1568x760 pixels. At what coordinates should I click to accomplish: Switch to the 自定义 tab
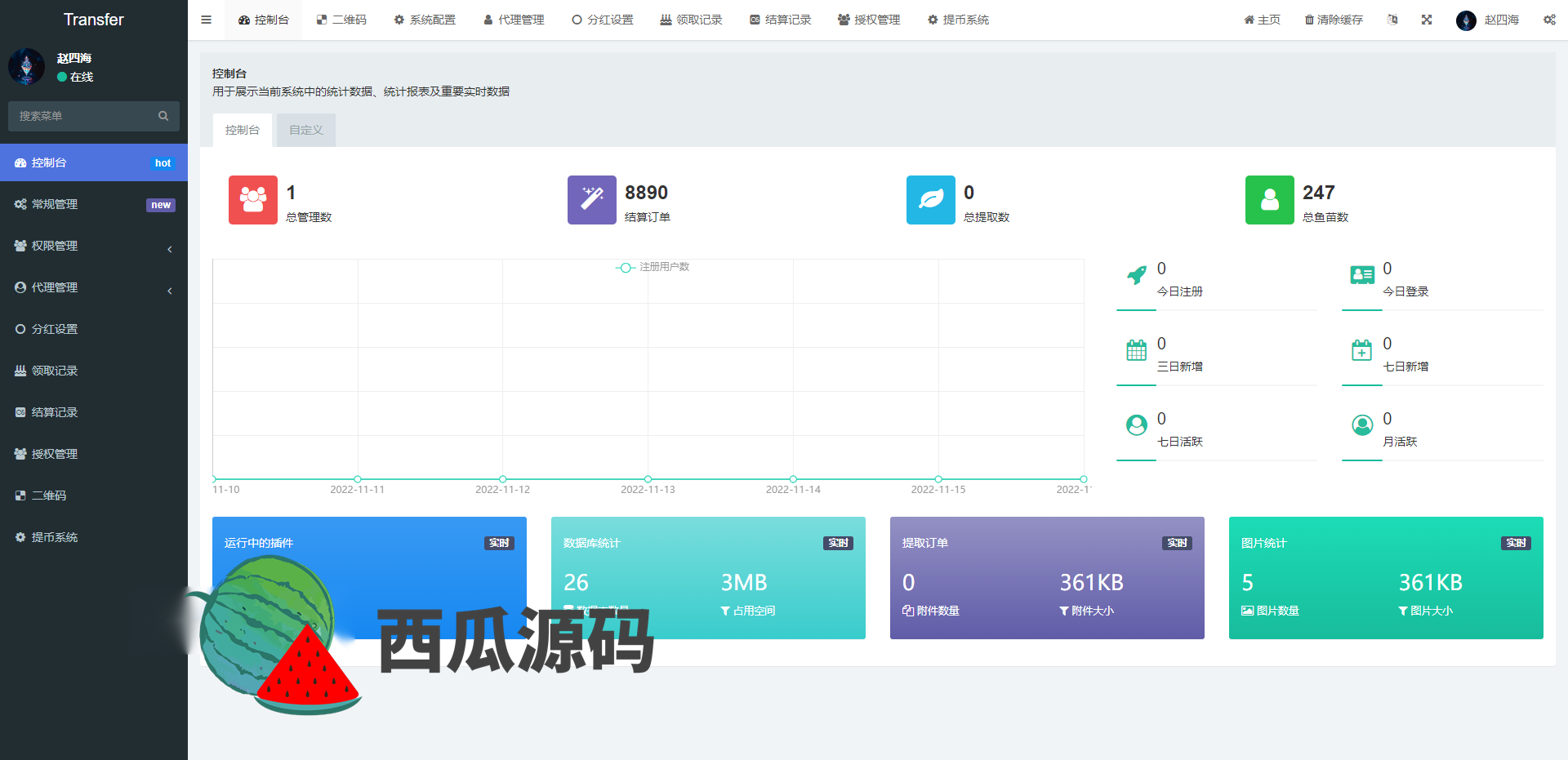coord(305,131)
